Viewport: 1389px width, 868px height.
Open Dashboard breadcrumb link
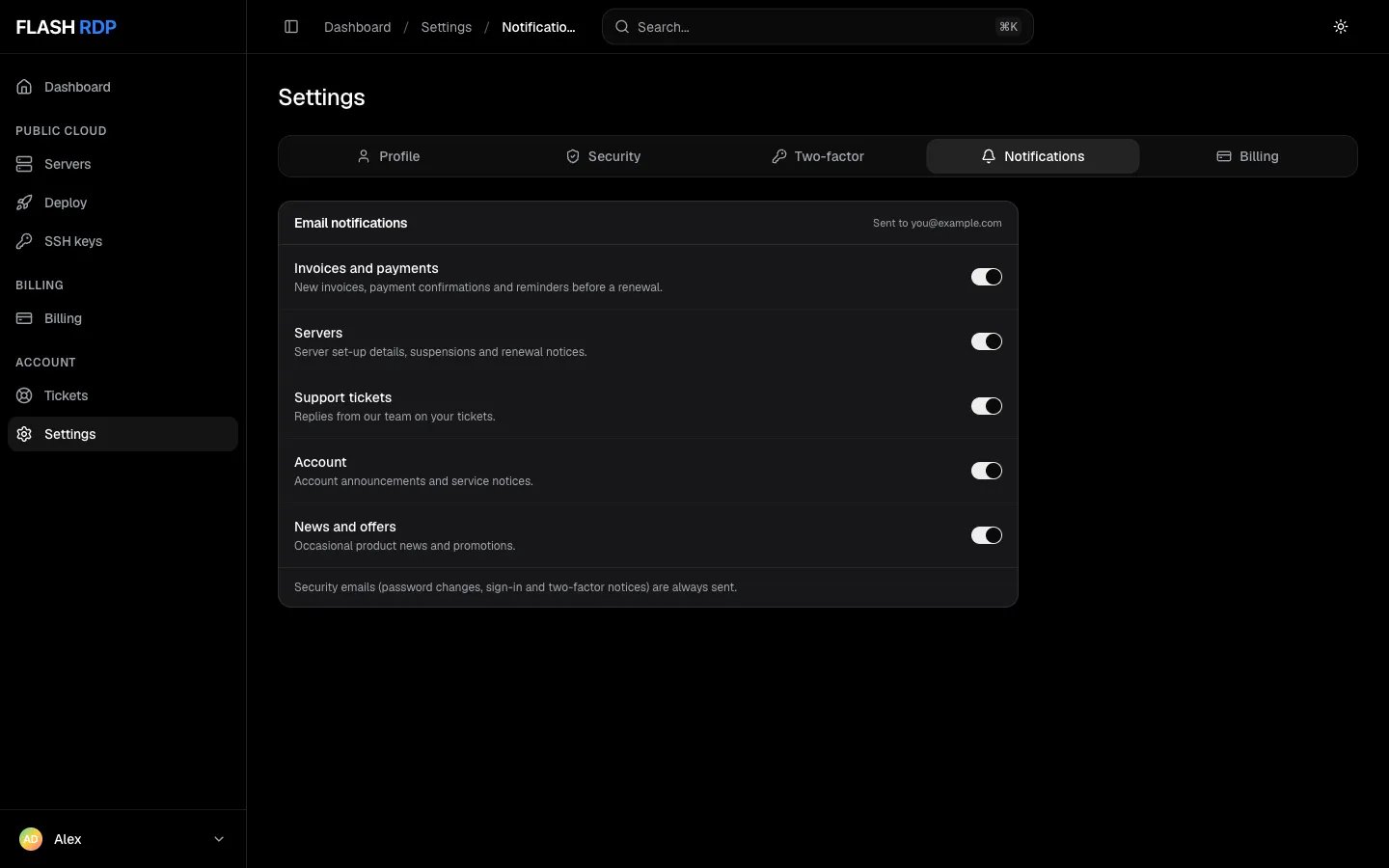tap(358, 27)
